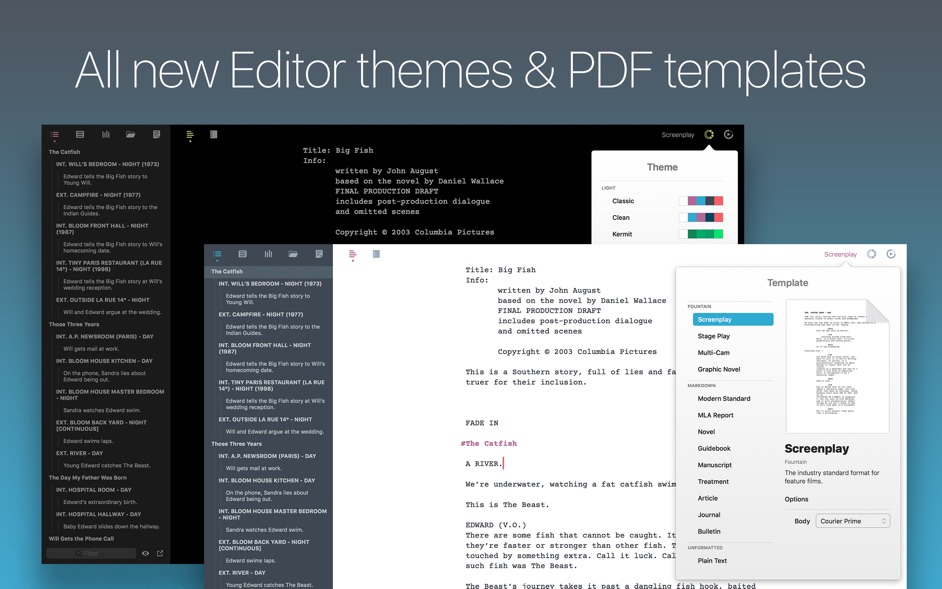The image size is (942, 589).
Task: Click EDWARD (V.O.) character line in editor
Action: point(496,525)
